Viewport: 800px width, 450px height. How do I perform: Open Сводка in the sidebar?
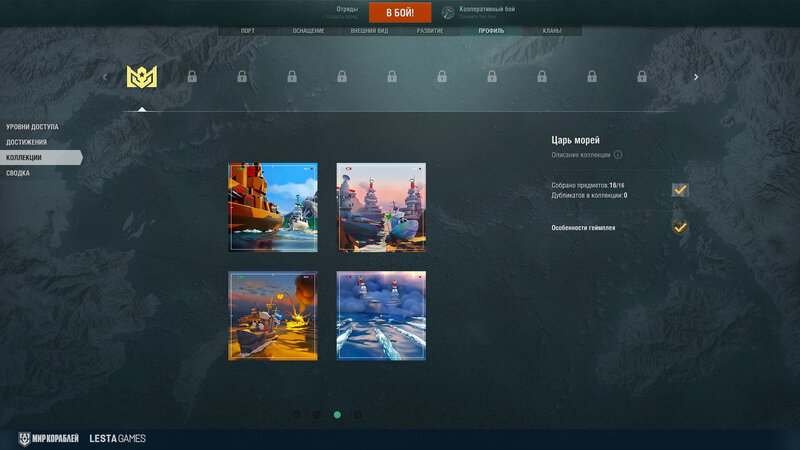click(x=18, y=173)
